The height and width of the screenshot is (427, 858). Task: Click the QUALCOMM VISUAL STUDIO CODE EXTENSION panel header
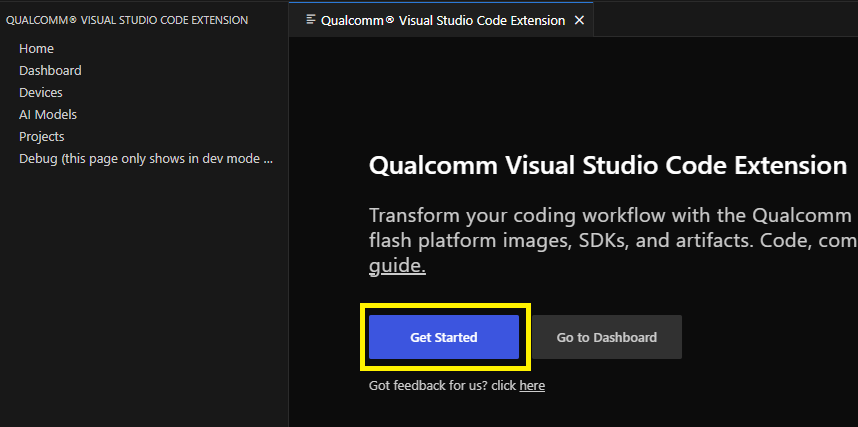pos(127,20)
